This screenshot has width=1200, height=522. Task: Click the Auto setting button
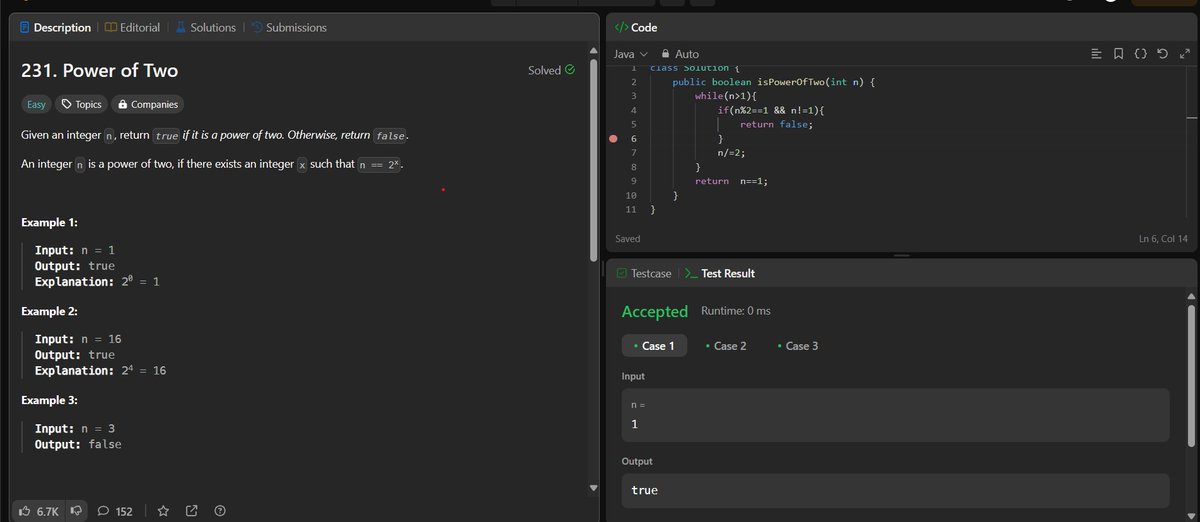(680, 53)
